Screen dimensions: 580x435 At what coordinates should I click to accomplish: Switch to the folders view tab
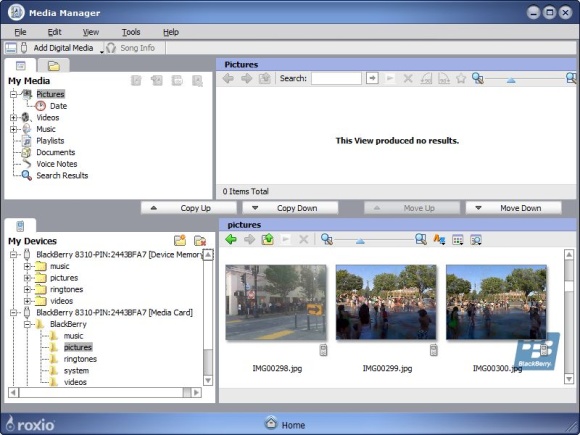[x=54, y=66]
